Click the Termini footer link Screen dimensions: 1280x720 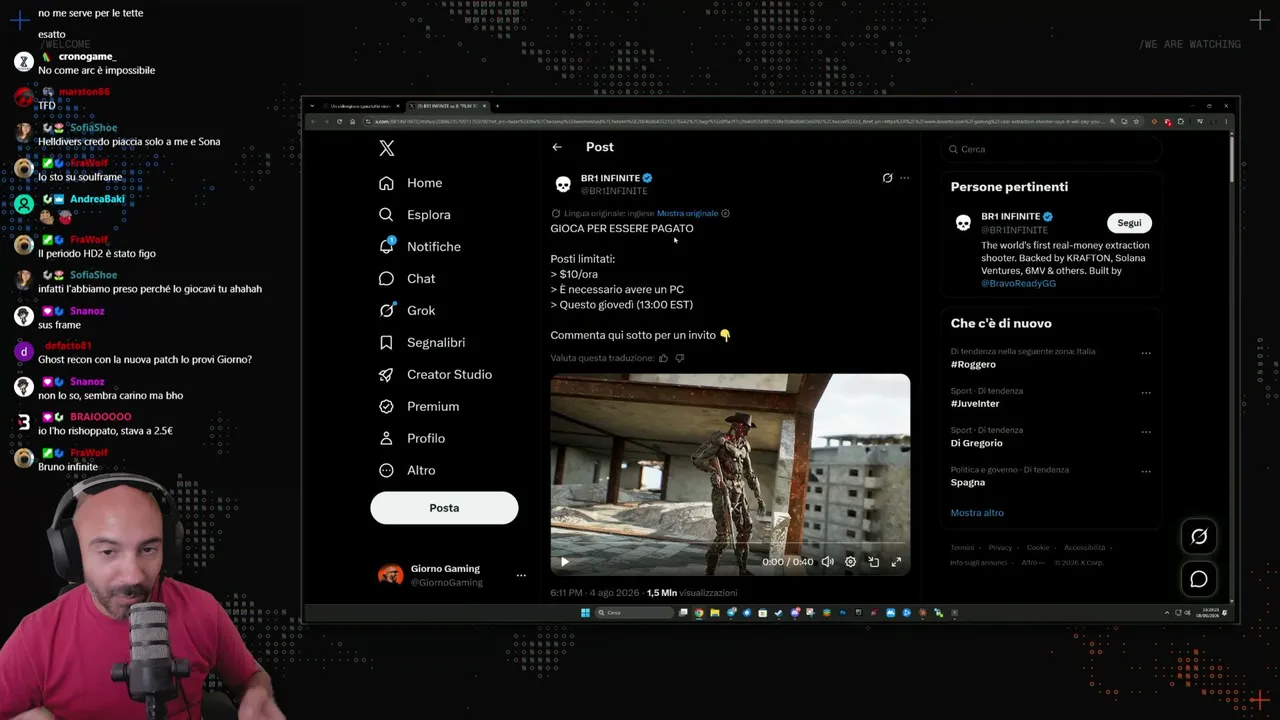(x=962, y=548)
